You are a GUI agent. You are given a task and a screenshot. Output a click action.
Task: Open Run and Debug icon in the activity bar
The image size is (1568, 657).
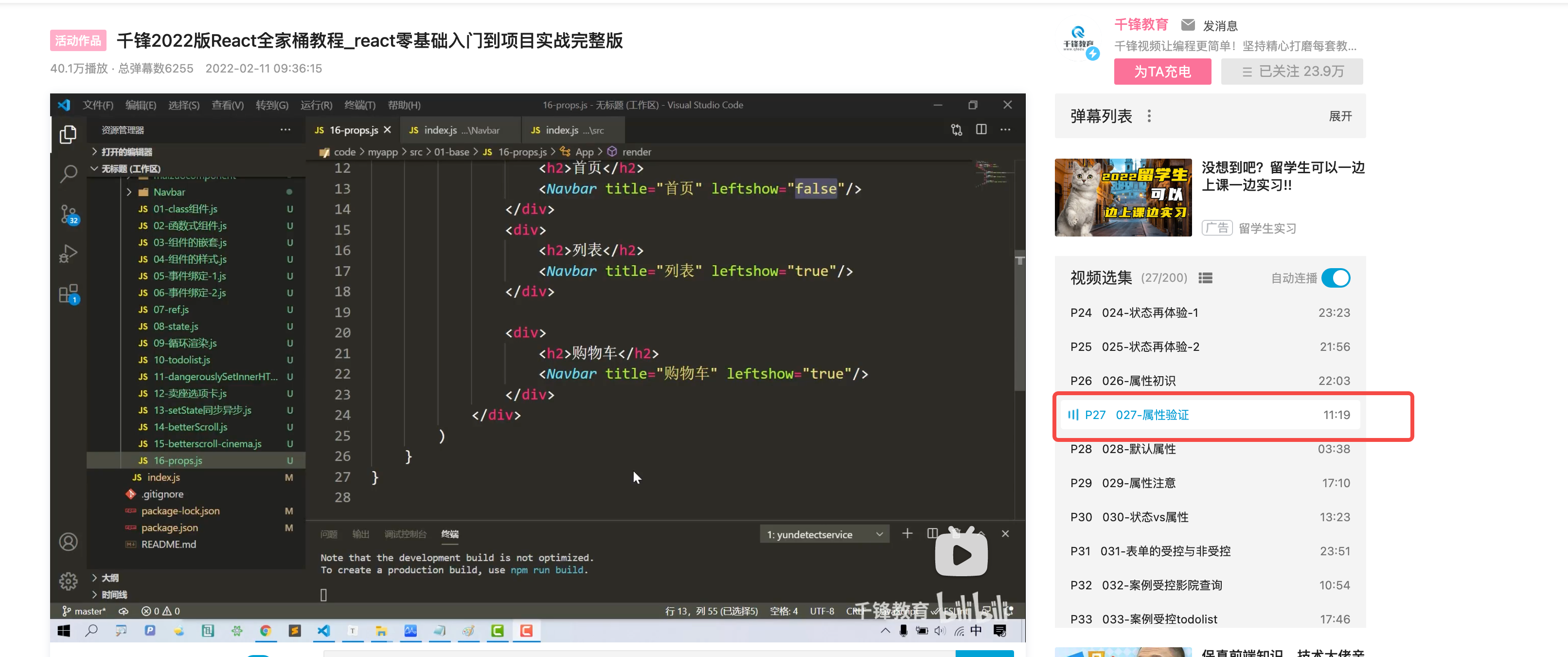click(x=68, y=253)
